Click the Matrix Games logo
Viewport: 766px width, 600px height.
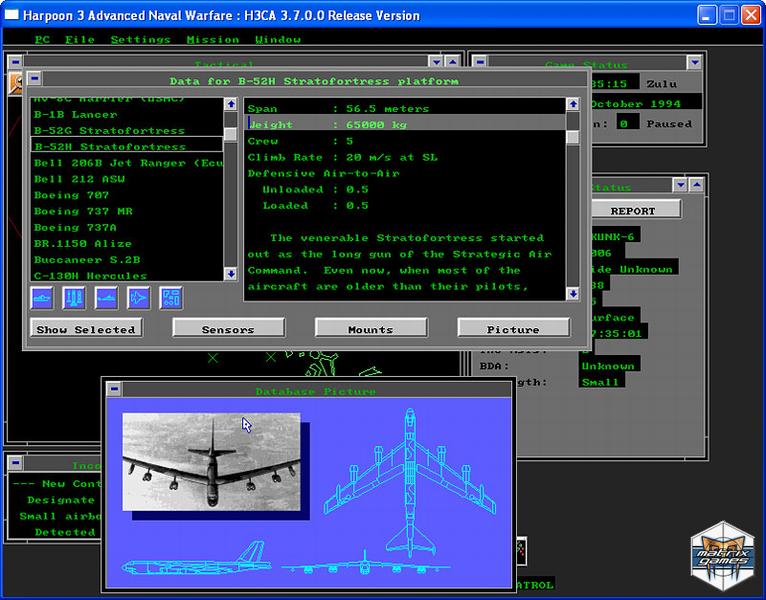click(x=720, y=553)
